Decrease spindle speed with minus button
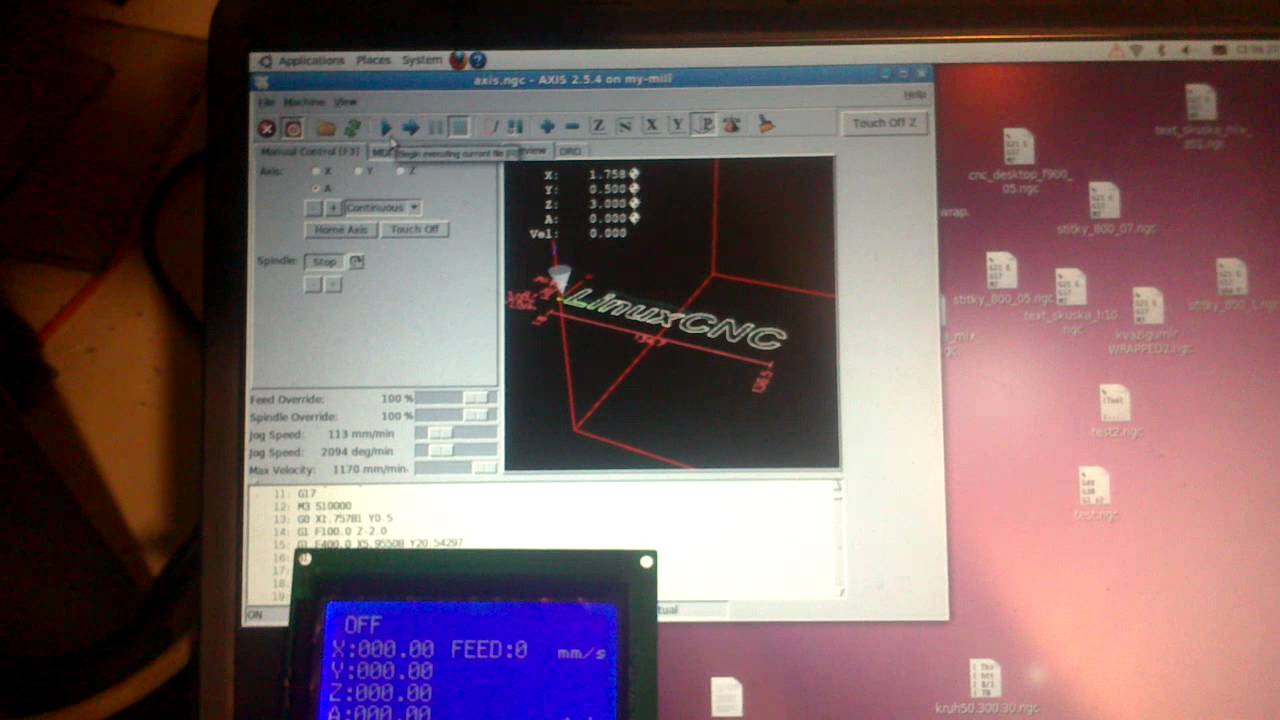The width and height of the screenshot is (1280, 720). [312, 284]
